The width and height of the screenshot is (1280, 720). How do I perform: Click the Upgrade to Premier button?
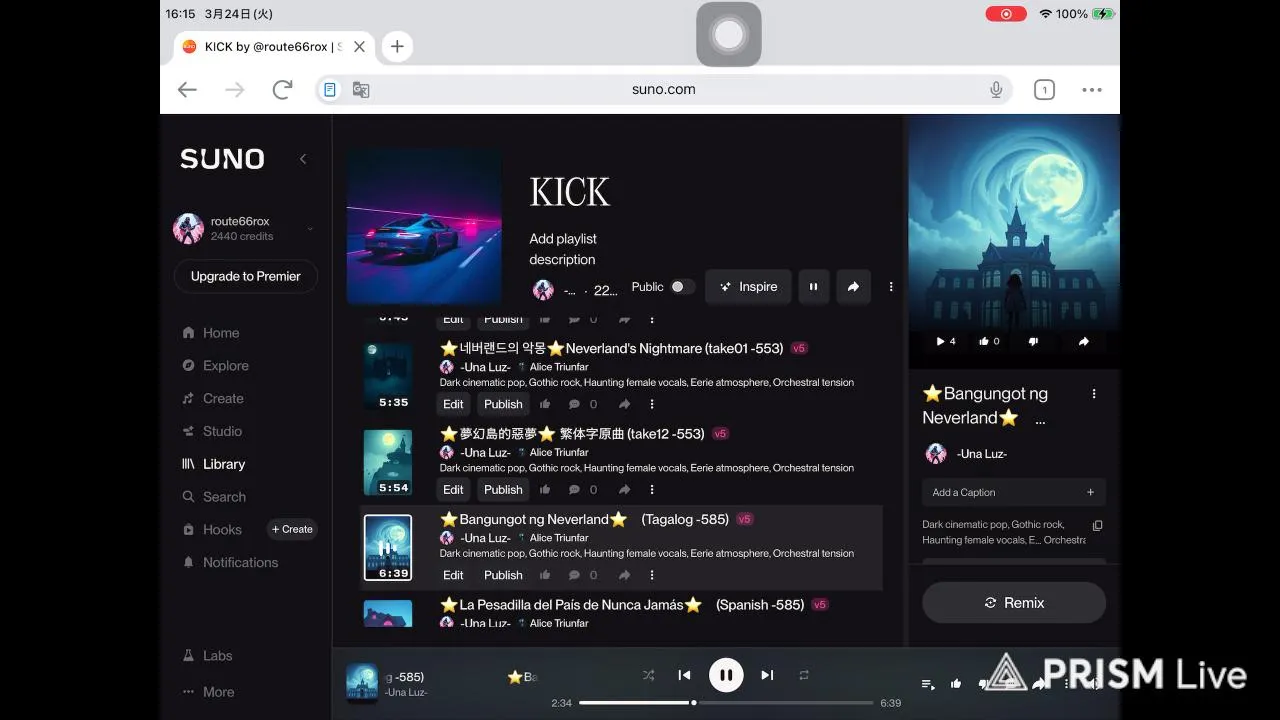click(x=246, y=276)
